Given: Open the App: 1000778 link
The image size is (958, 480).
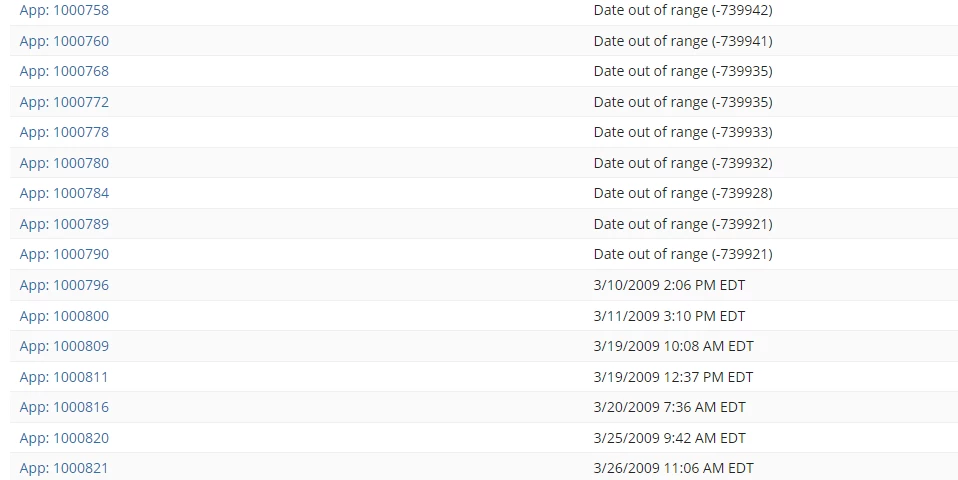Looking at the screenshot, I should (x=64, y=133).
